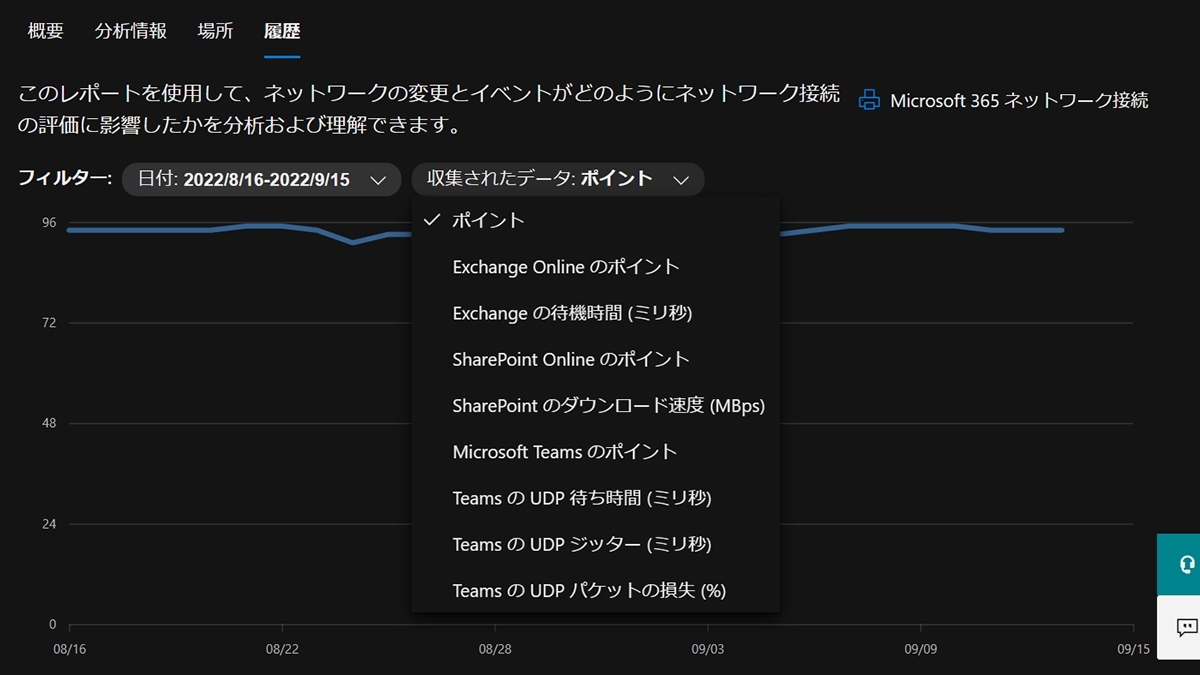Open the 場所 tab

coord(215,31)
